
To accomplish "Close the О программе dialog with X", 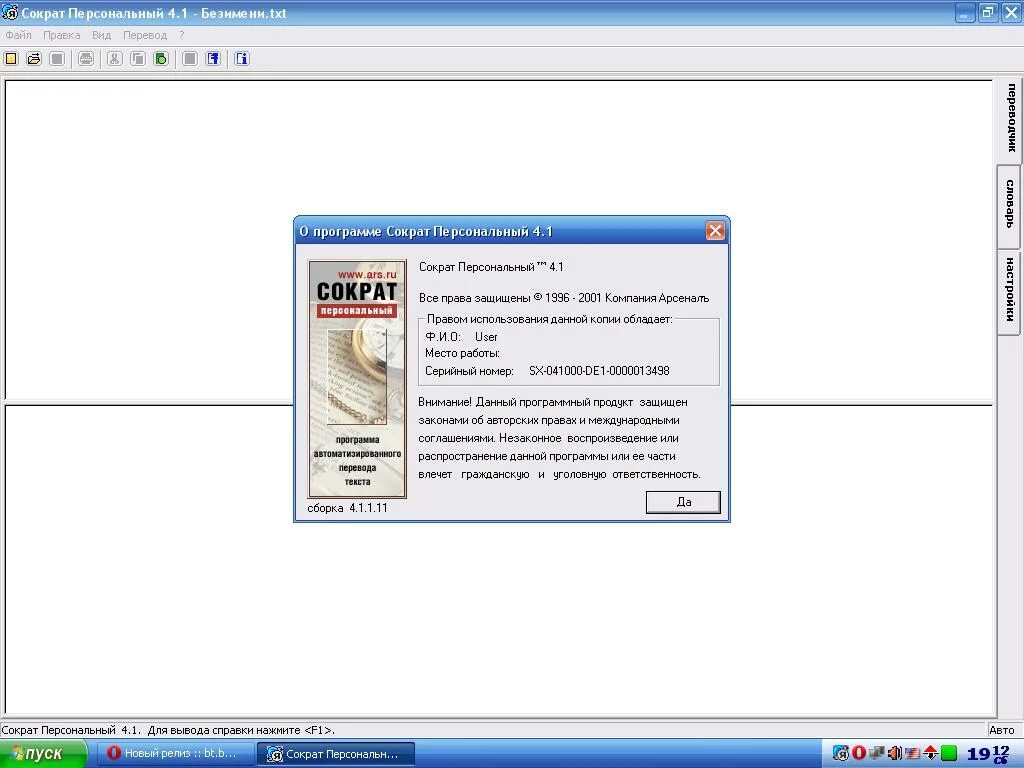I will pos(715,231).
